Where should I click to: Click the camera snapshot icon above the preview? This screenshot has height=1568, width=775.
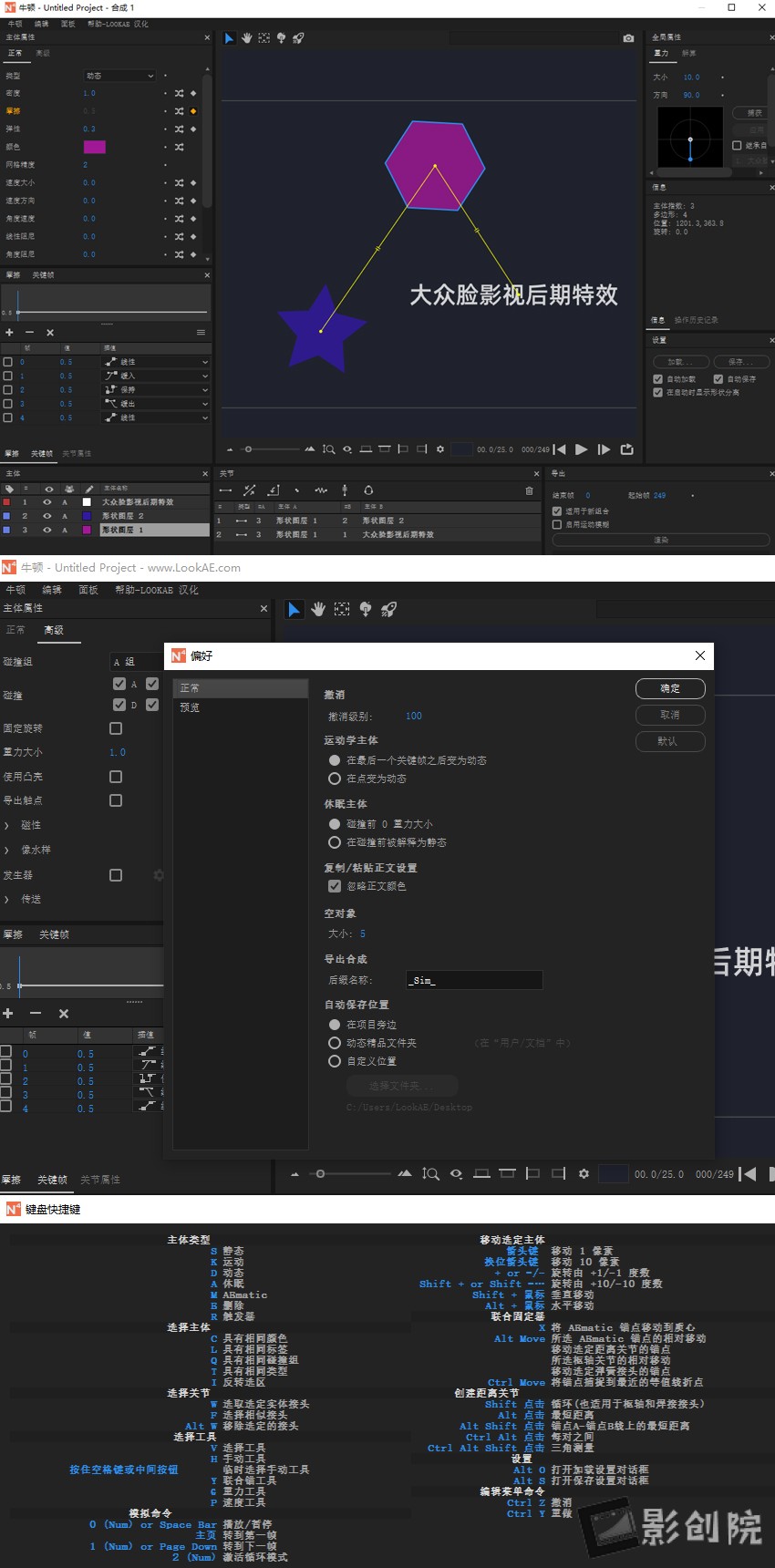point(628,38)
